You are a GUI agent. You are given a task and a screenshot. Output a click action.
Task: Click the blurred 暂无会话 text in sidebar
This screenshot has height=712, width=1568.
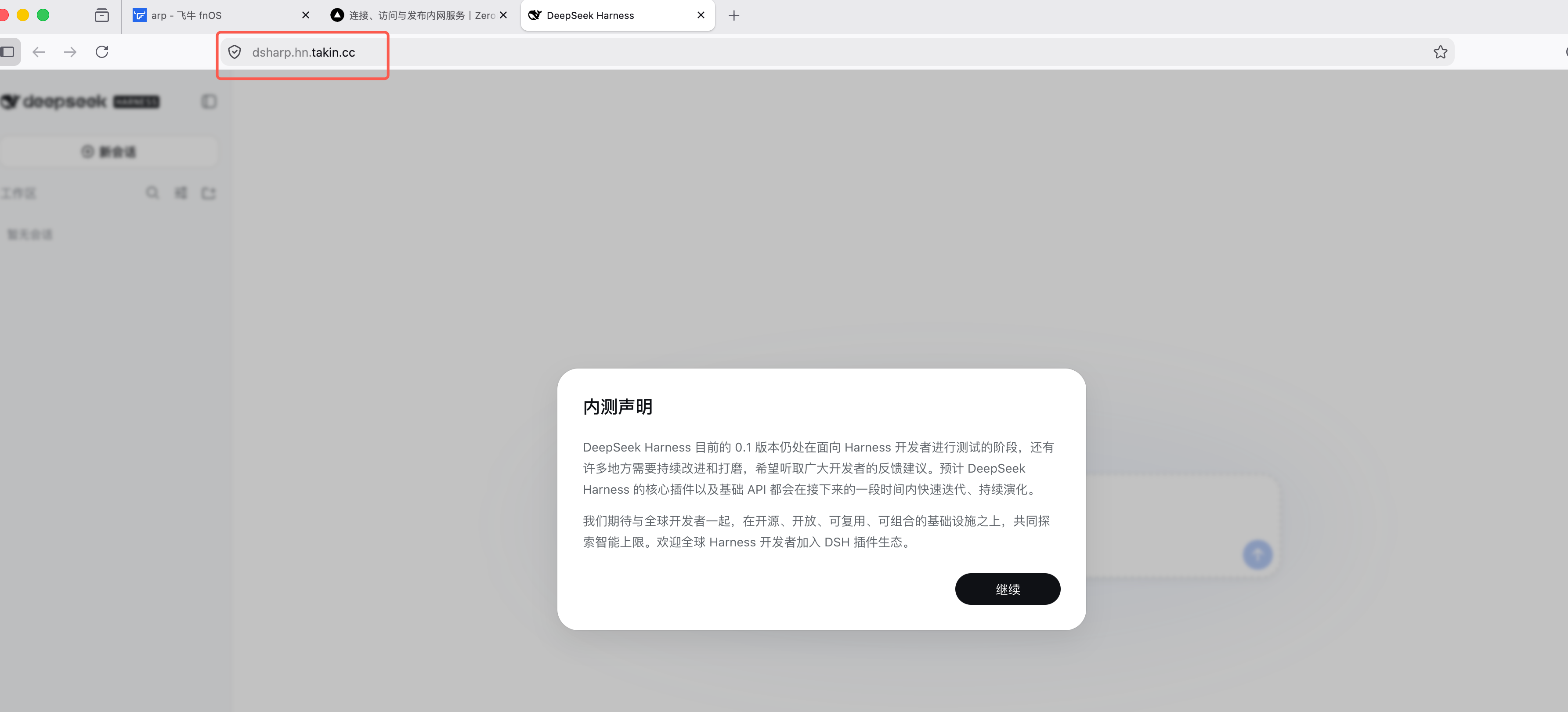[x=30, y=234]
